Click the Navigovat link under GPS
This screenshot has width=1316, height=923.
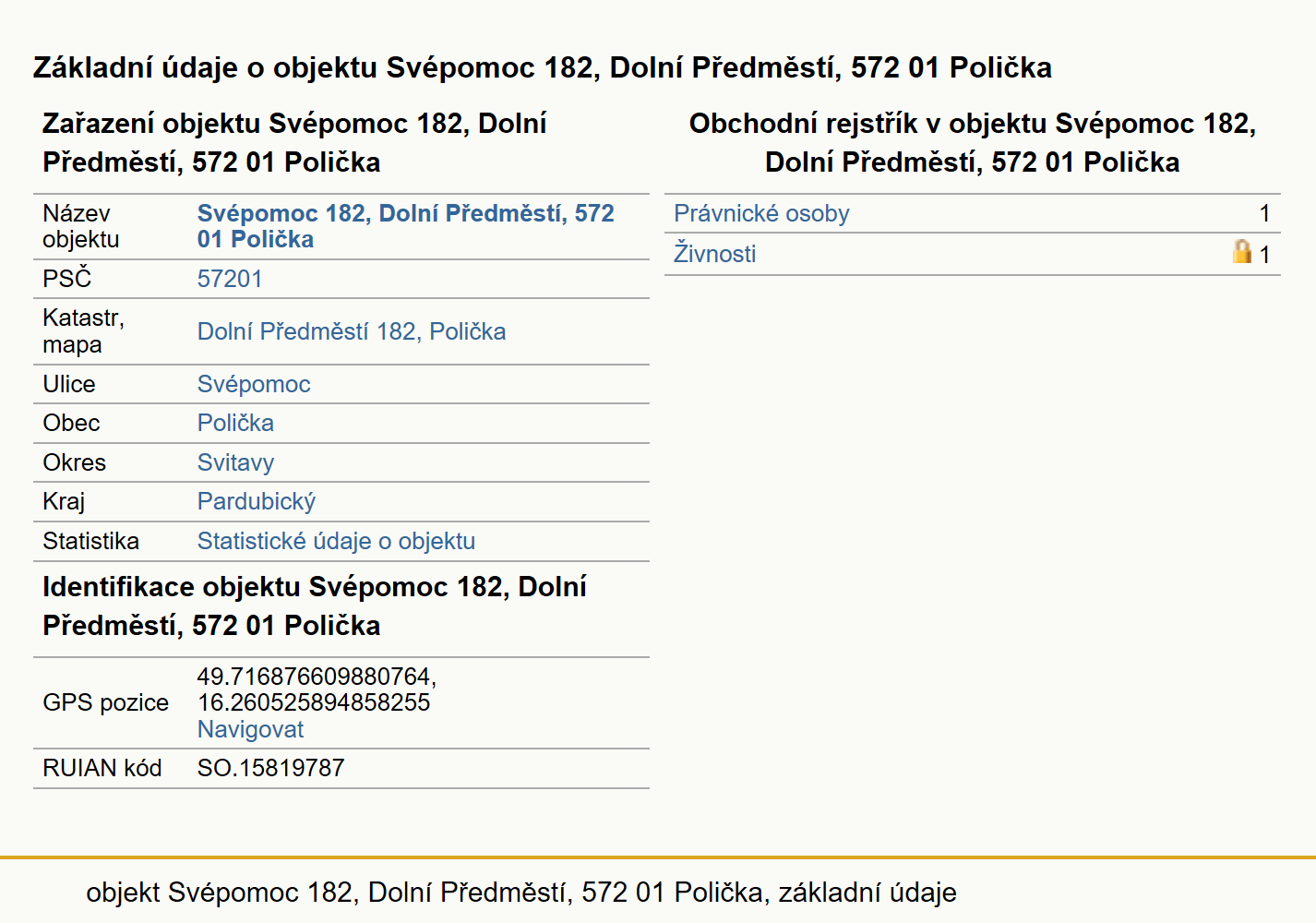click(x=250, y=729)
